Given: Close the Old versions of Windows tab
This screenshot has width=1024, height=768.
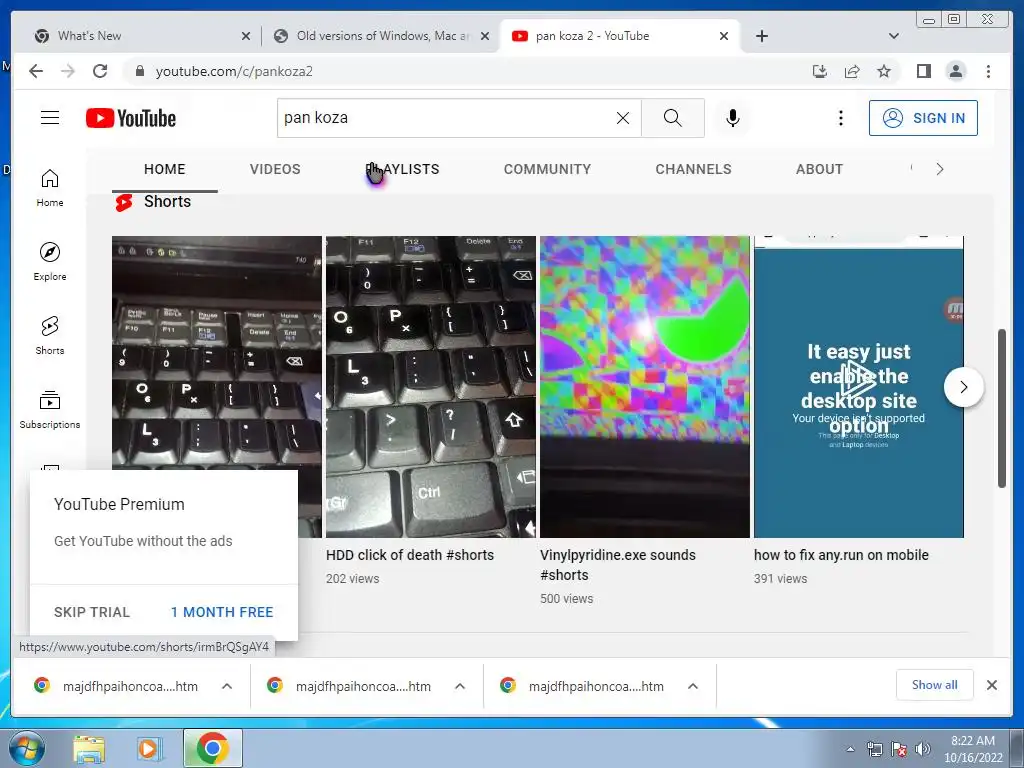Looking at the screenshot, I should tap(485, 36).
